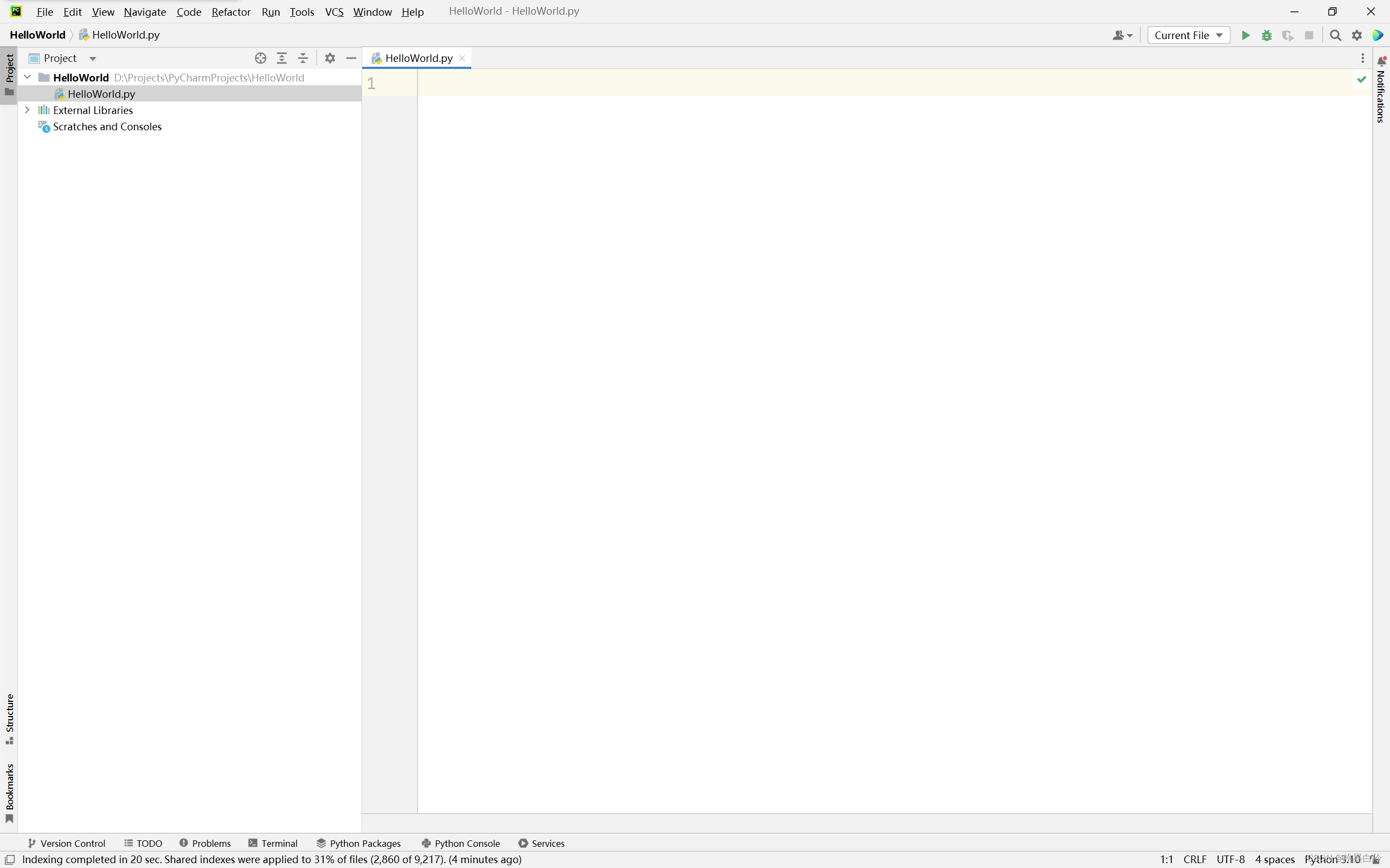The height and width of the screenshot is (868, 1390).
Task: Click into the editor on line 1
Action: (x=894, y=83)
